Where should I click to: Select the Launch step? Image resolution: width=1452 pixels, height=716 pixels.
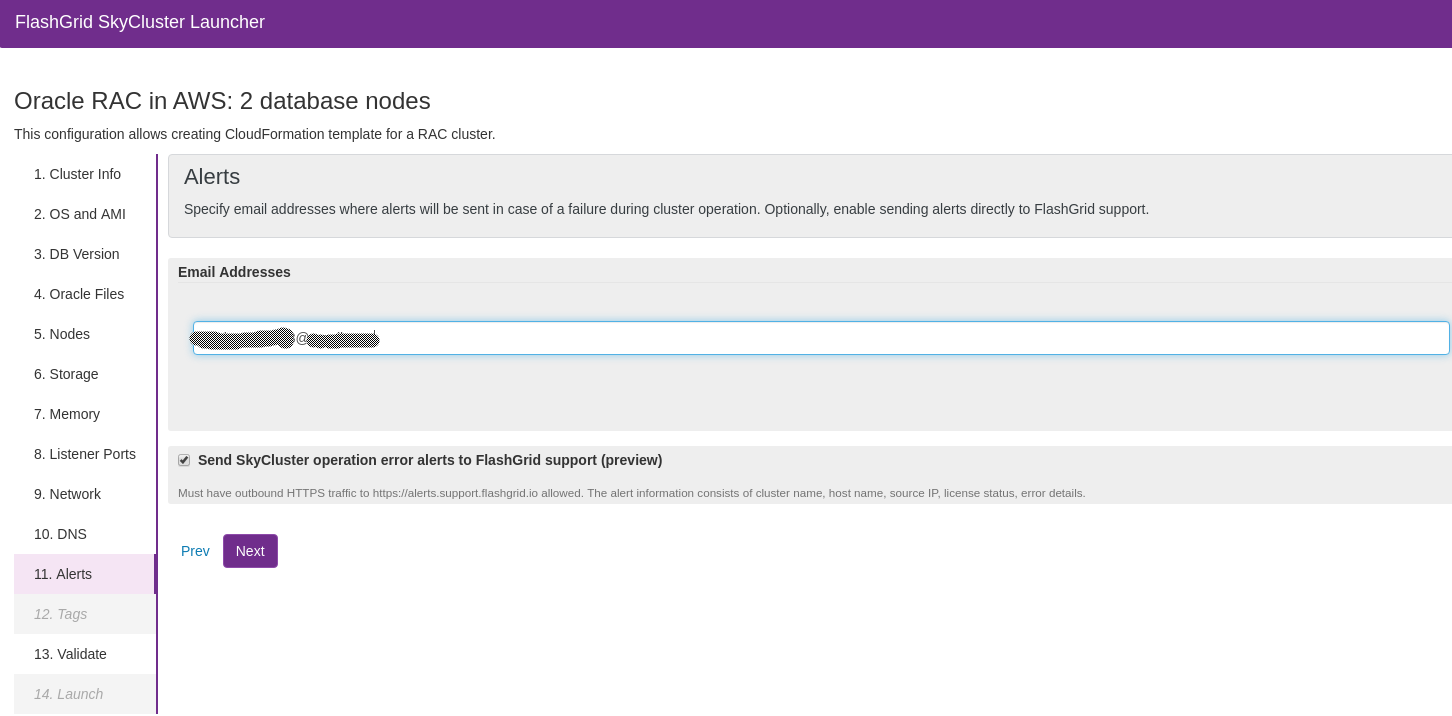tap(68, 694)
